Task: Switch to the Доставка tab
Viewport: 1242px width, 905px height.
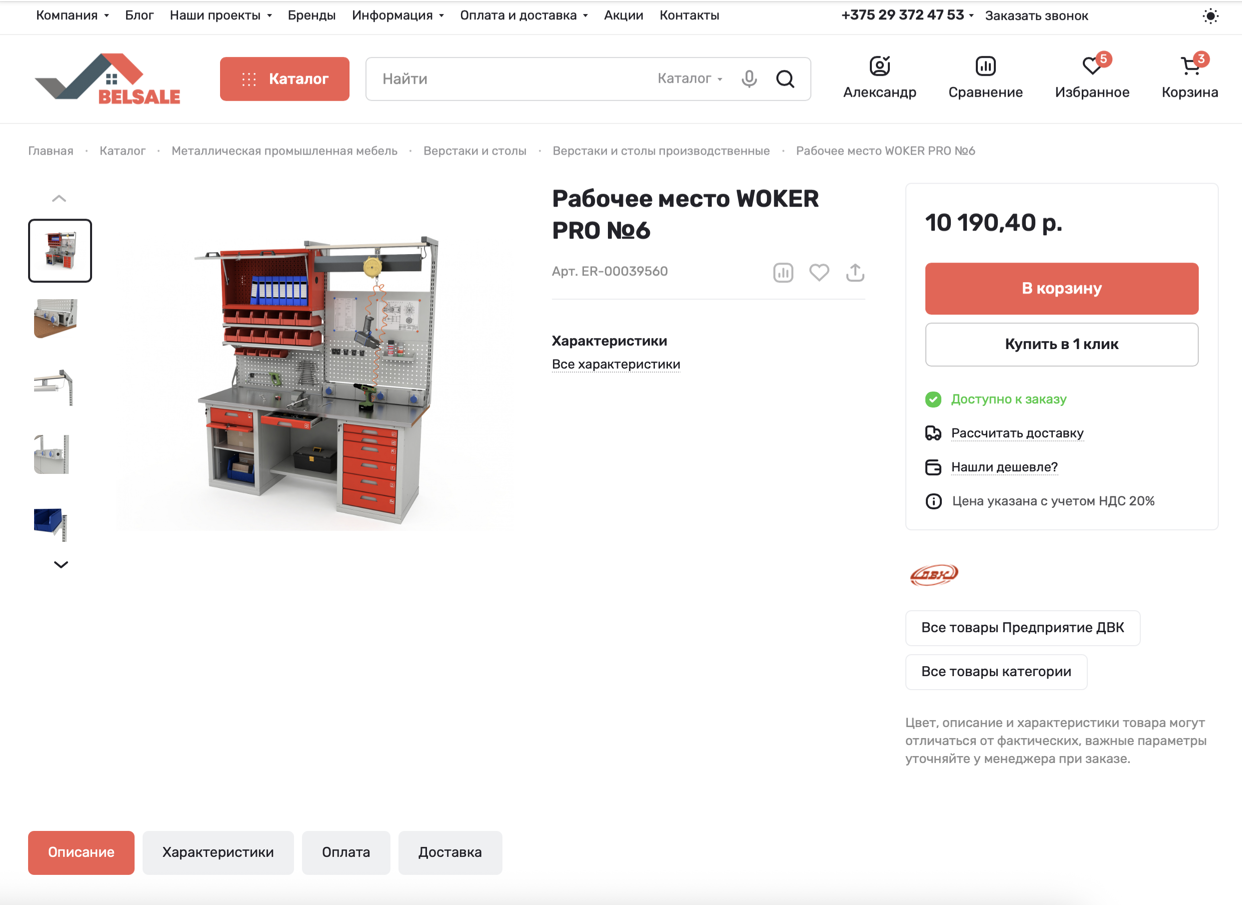Action: pos(450,853)
